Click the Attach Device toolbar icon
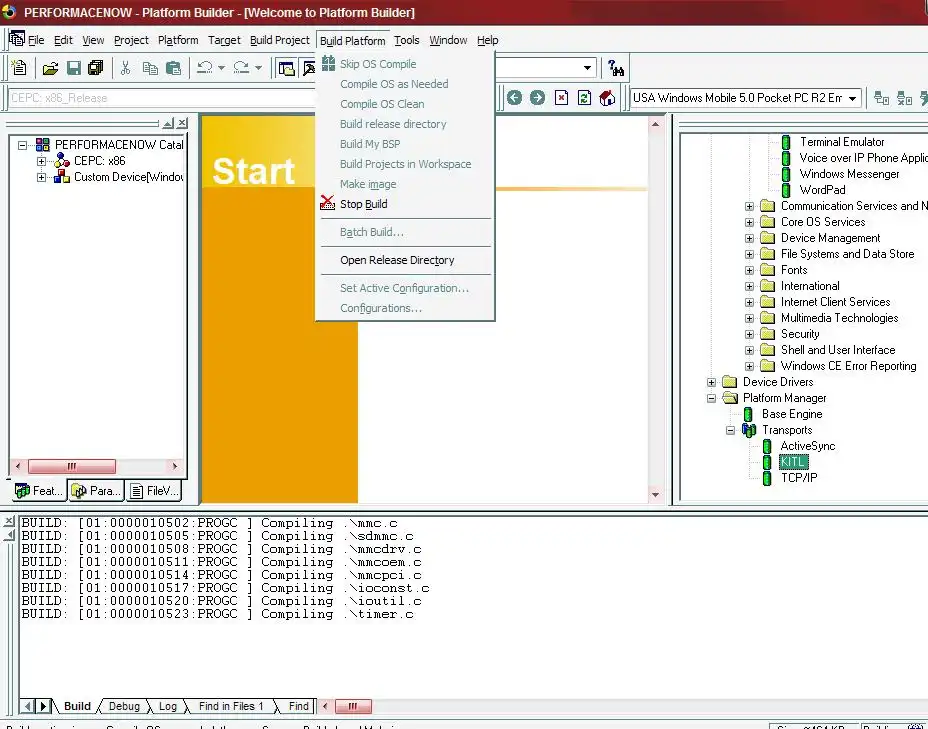The height and width of the screenshot is (729, 928). pyautogui.click(x=881, y=98)
